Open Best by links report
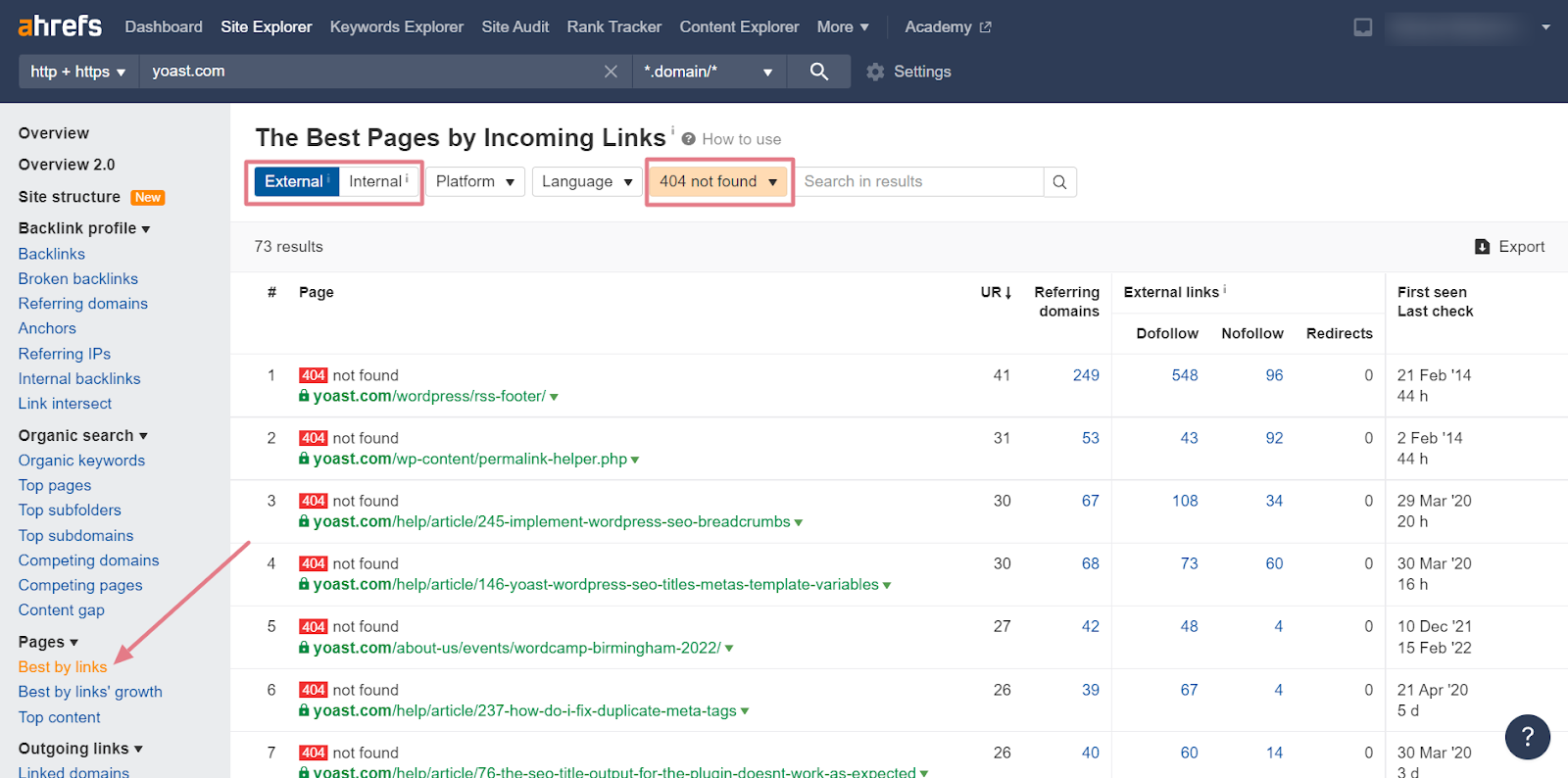 tap(63, 667)
